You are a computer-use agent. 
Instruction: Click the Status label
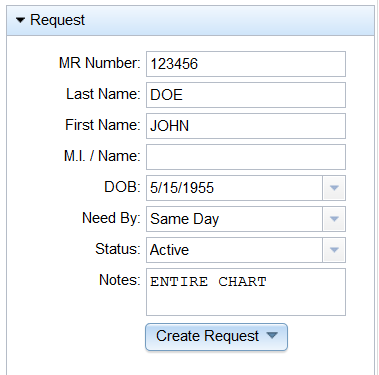point(118,249)
